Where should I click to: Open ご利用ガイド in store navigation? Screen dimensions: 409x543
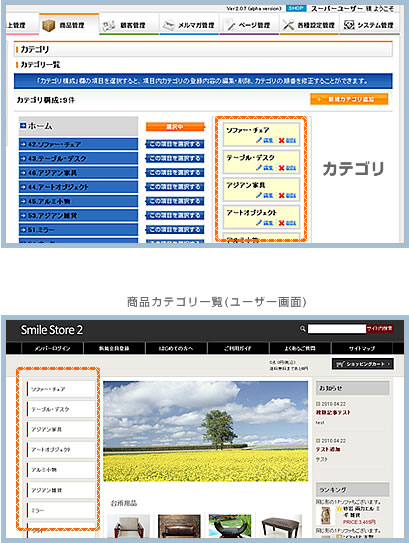[238, 348]
